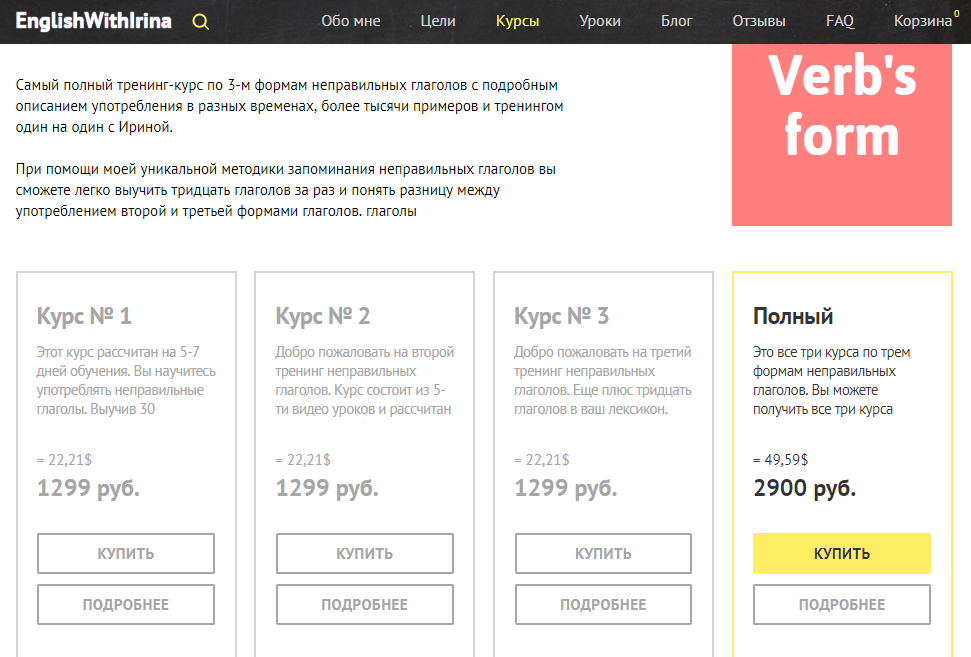Open the Отзывы page
The width and height of the screenshot is (971, 657).
759,20
